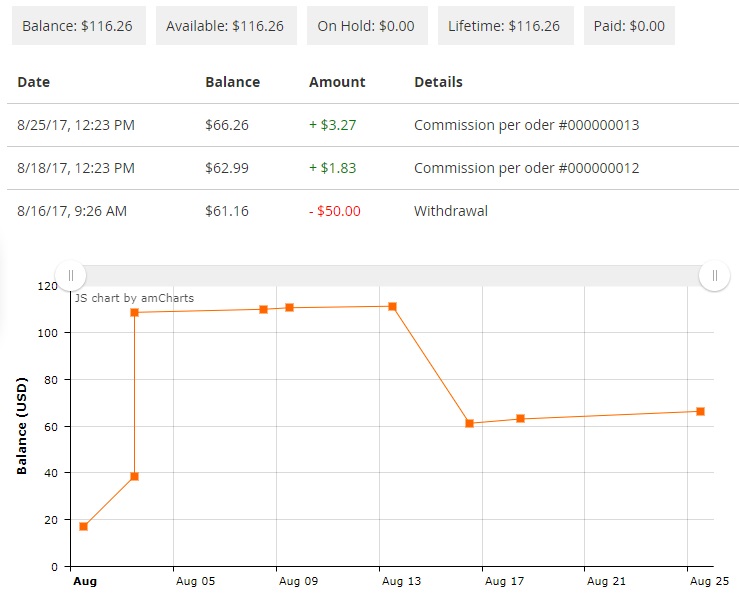Screen dimensions: 739x597
Task: Sort by the Date column header
Action: click(33, 82)
